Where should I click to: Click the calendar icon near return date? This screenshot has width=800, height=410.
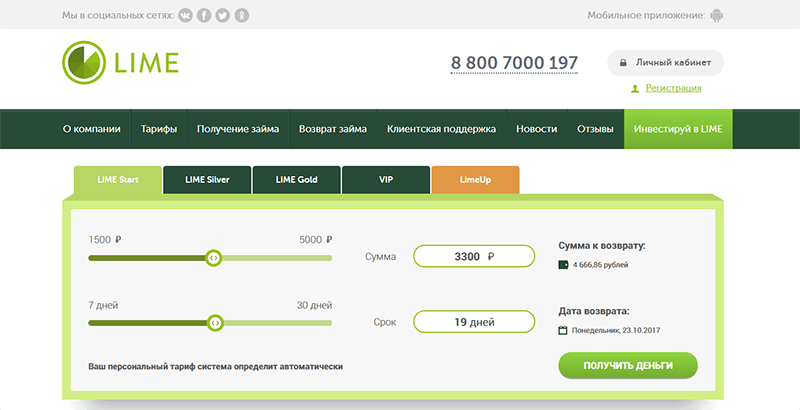pyautogui.click(x=563, y=330)
